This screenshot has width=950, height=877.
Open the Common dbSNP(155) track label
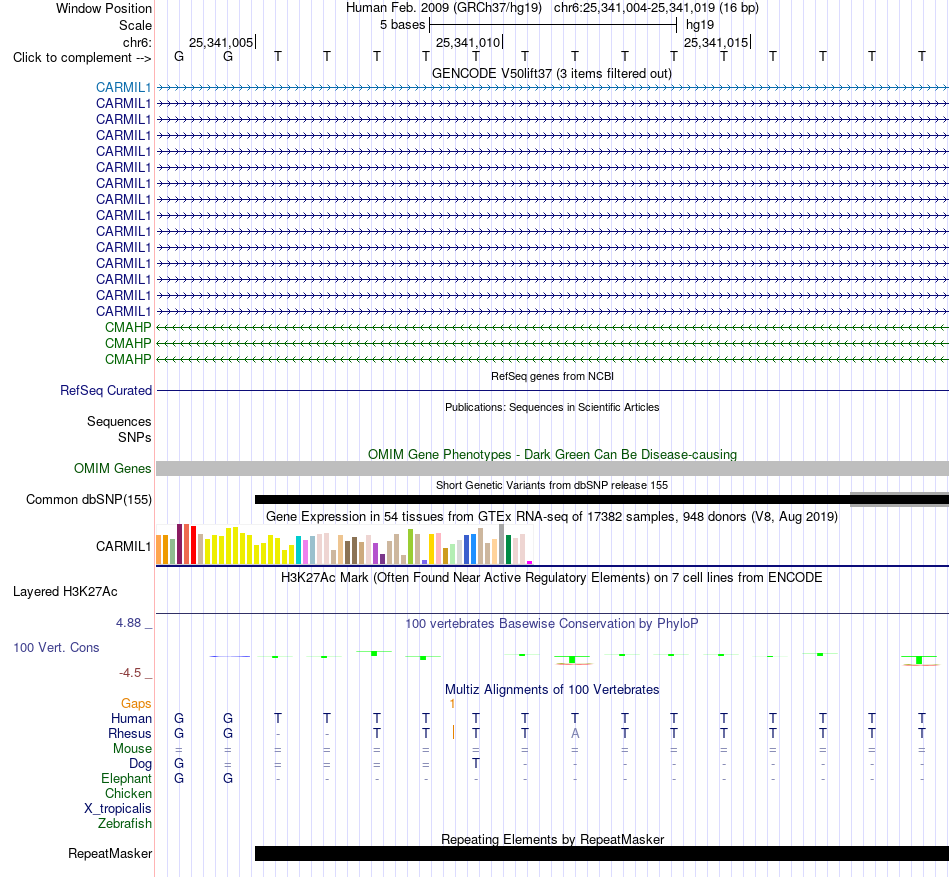88,500
